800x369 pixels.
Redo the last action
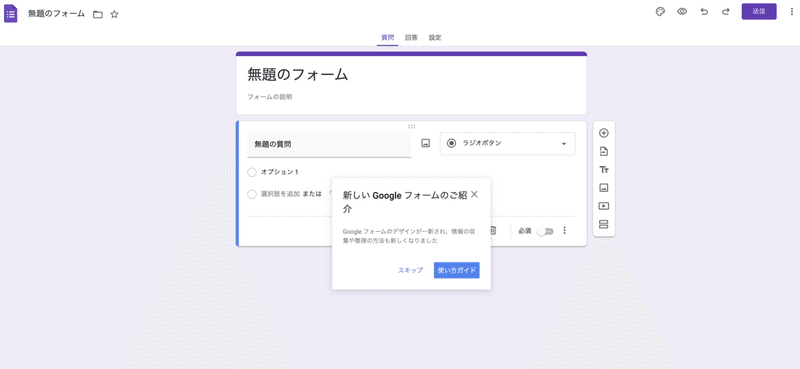point(726,12)
